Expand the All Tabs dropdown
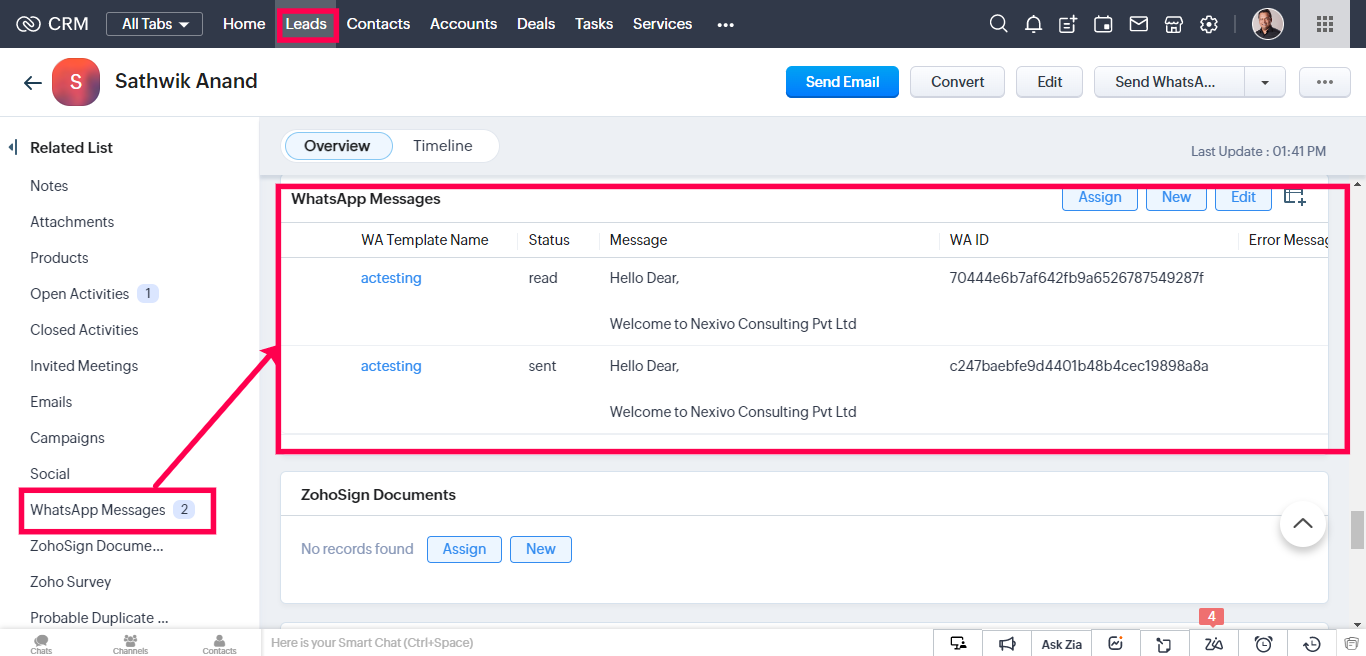 [x=154, y=24]
